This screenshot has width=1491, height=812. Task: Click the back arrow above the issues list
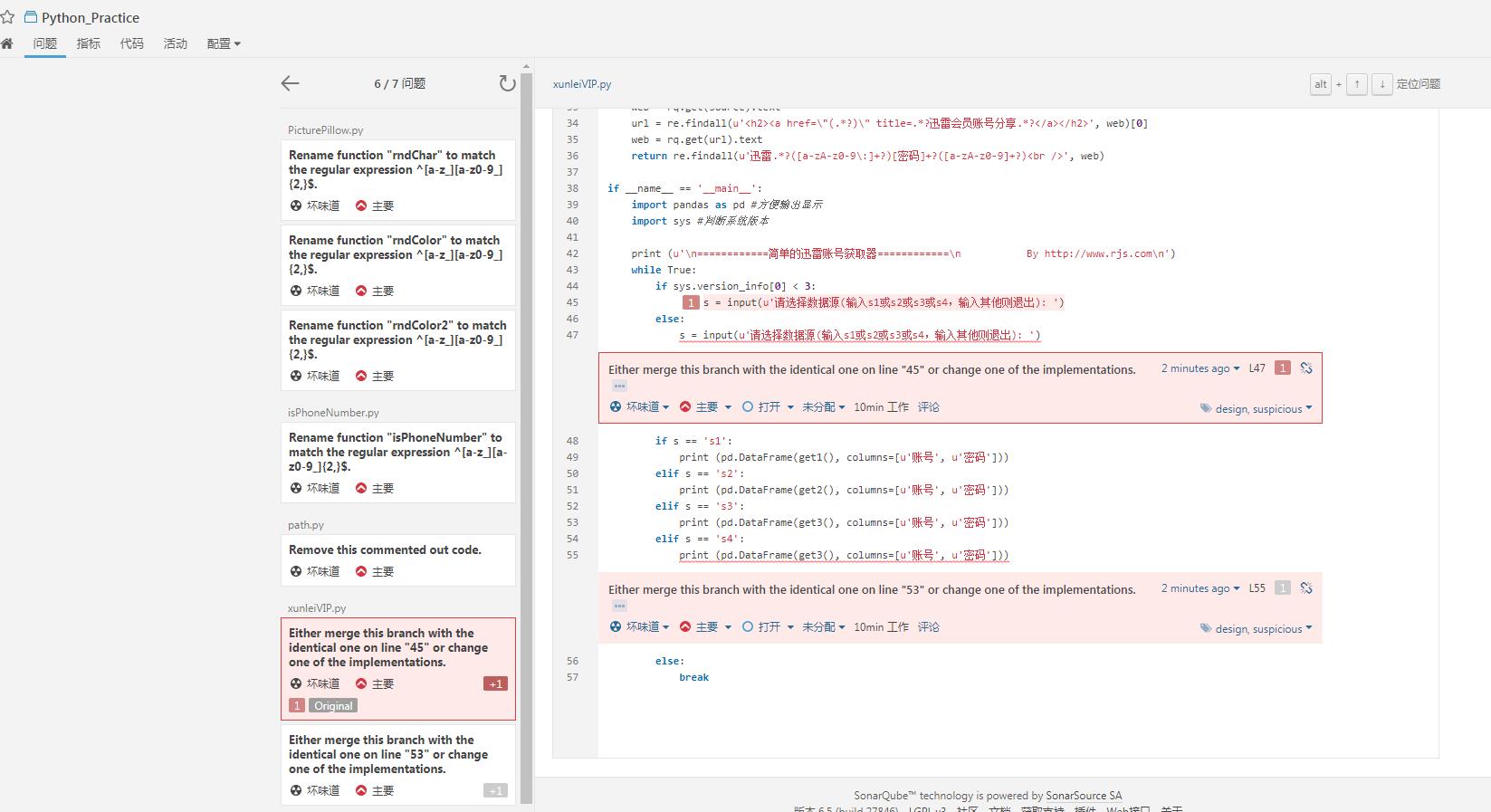290,83
